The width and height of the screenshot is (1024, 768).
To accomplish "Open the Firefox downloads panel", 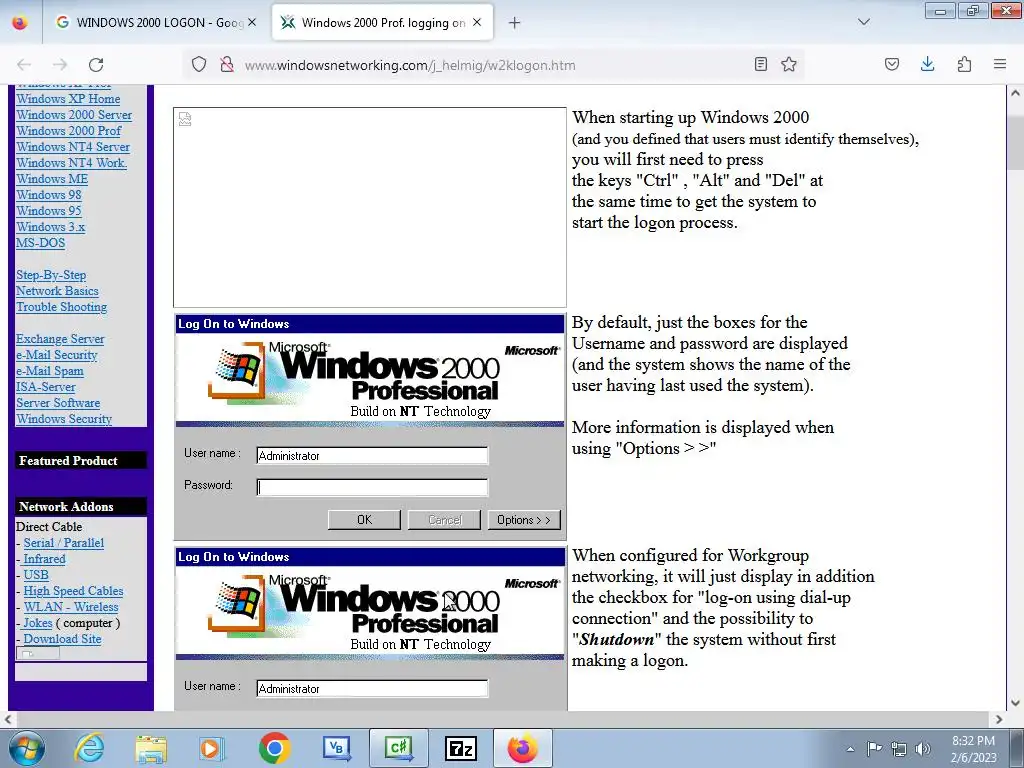I will (x=927, y=64).
